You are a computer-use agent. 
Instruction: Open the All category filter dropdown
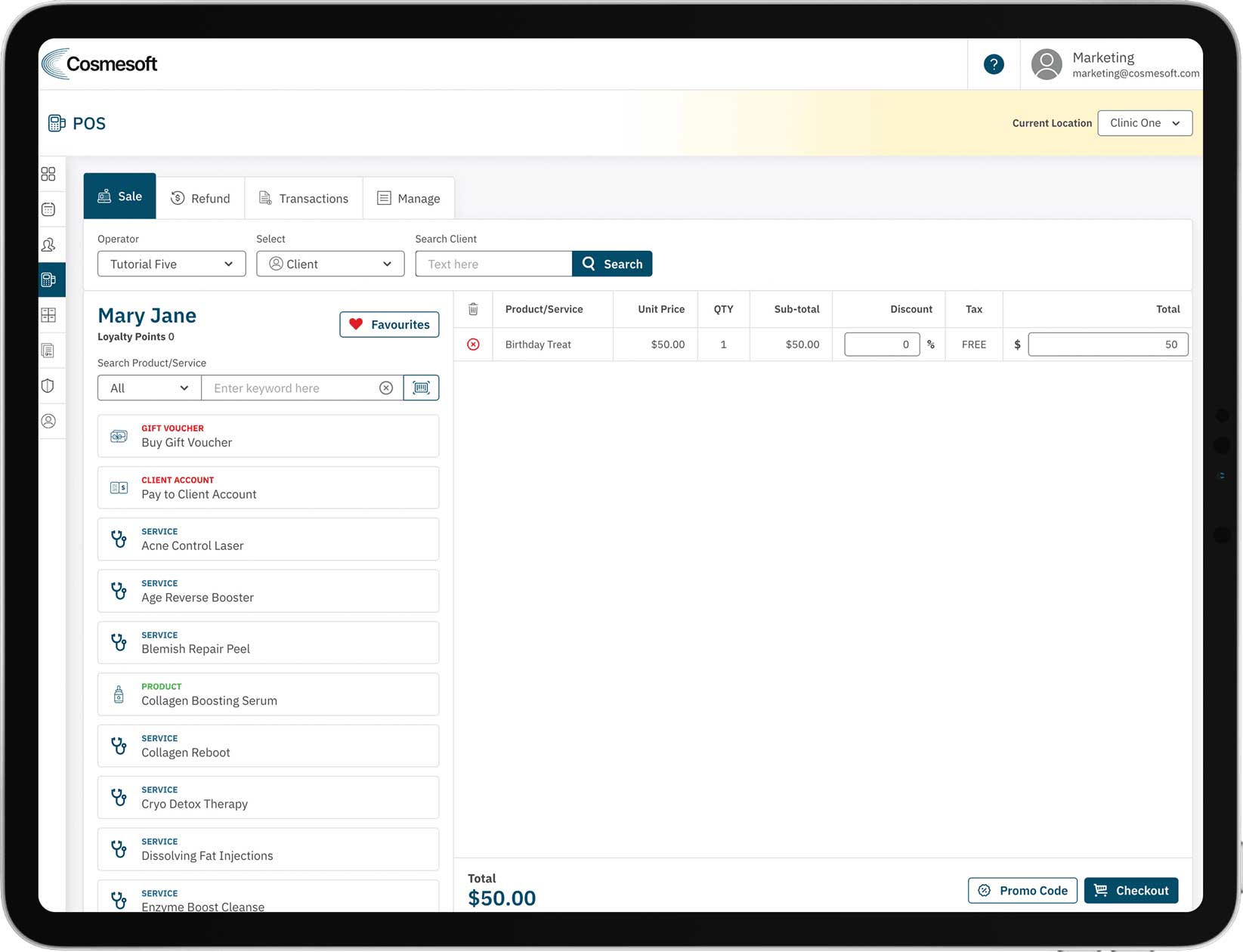tap(149, 388)
